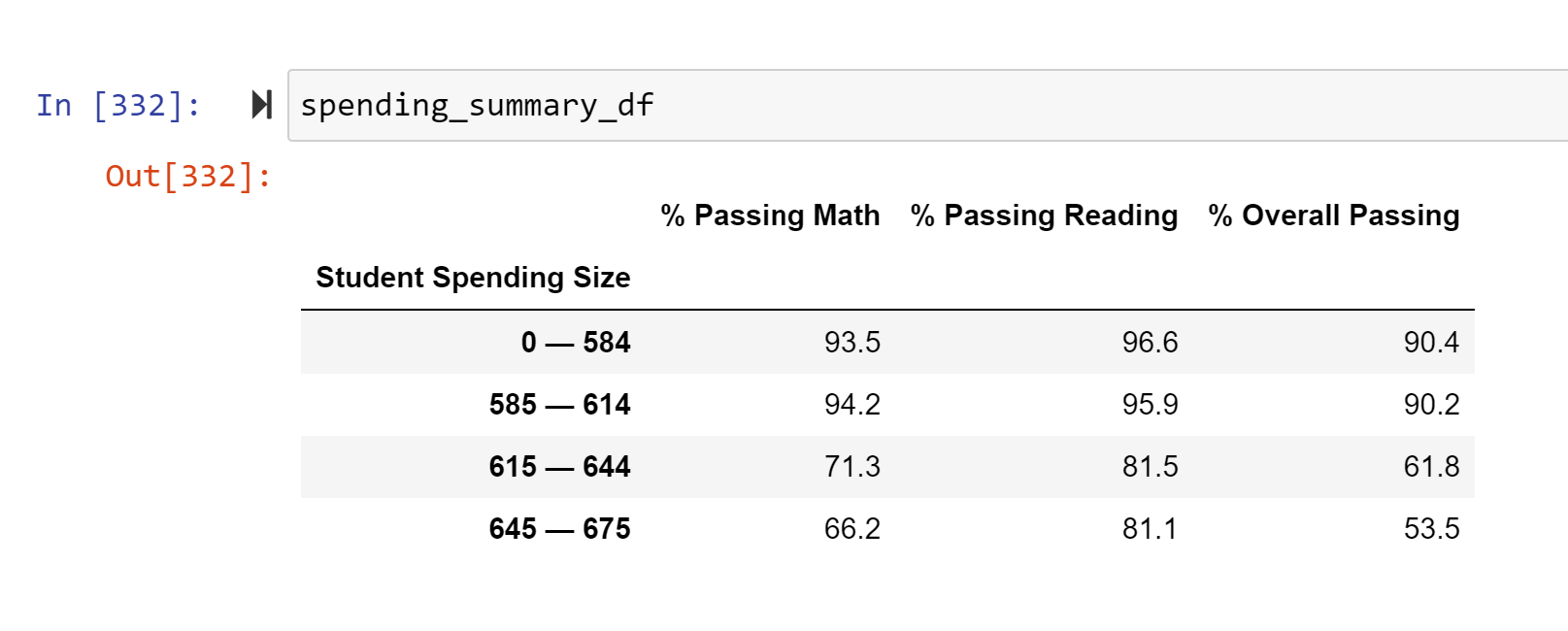Click the 0 — 584 row label
1568x631 pixels.
tap(575, 342)
